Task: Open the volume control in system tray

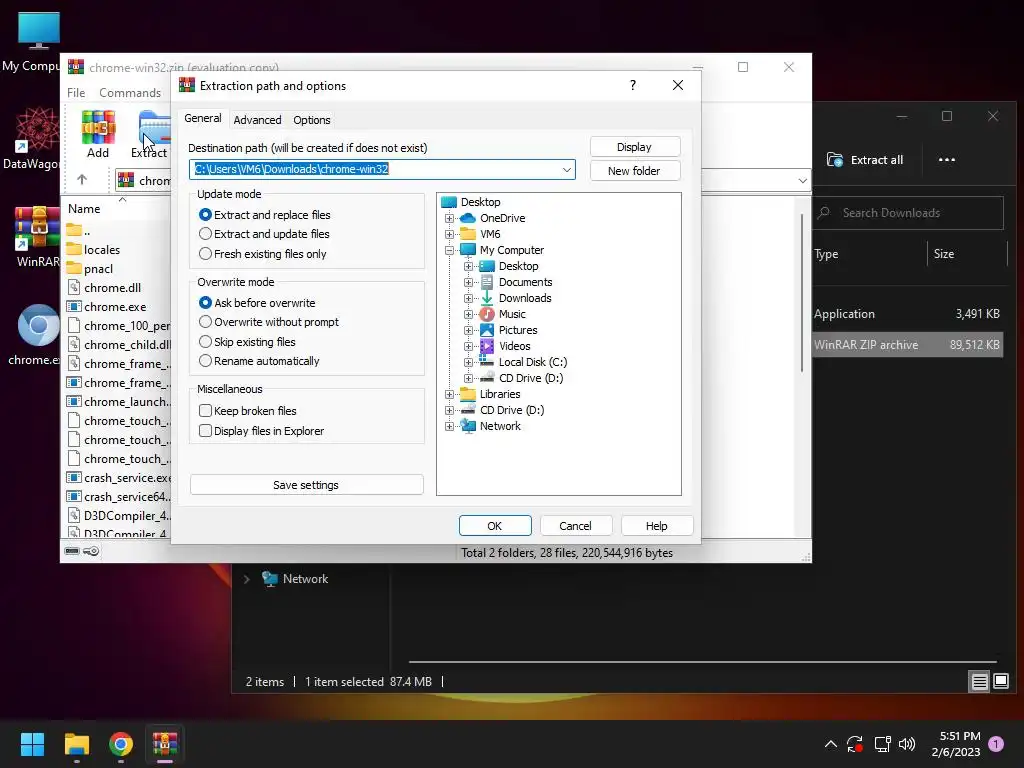Action: [x=907, y=744]
